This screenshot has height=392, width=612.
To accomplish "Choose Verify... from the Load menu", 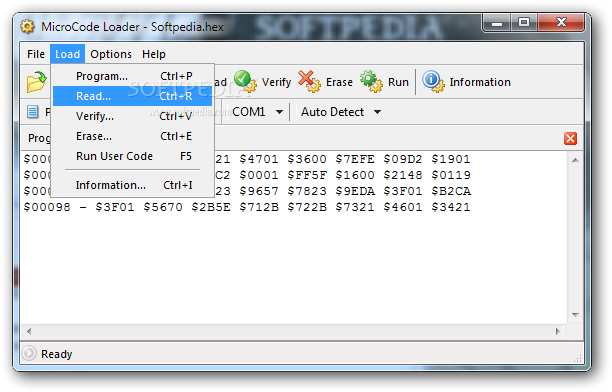I will 133,116.
